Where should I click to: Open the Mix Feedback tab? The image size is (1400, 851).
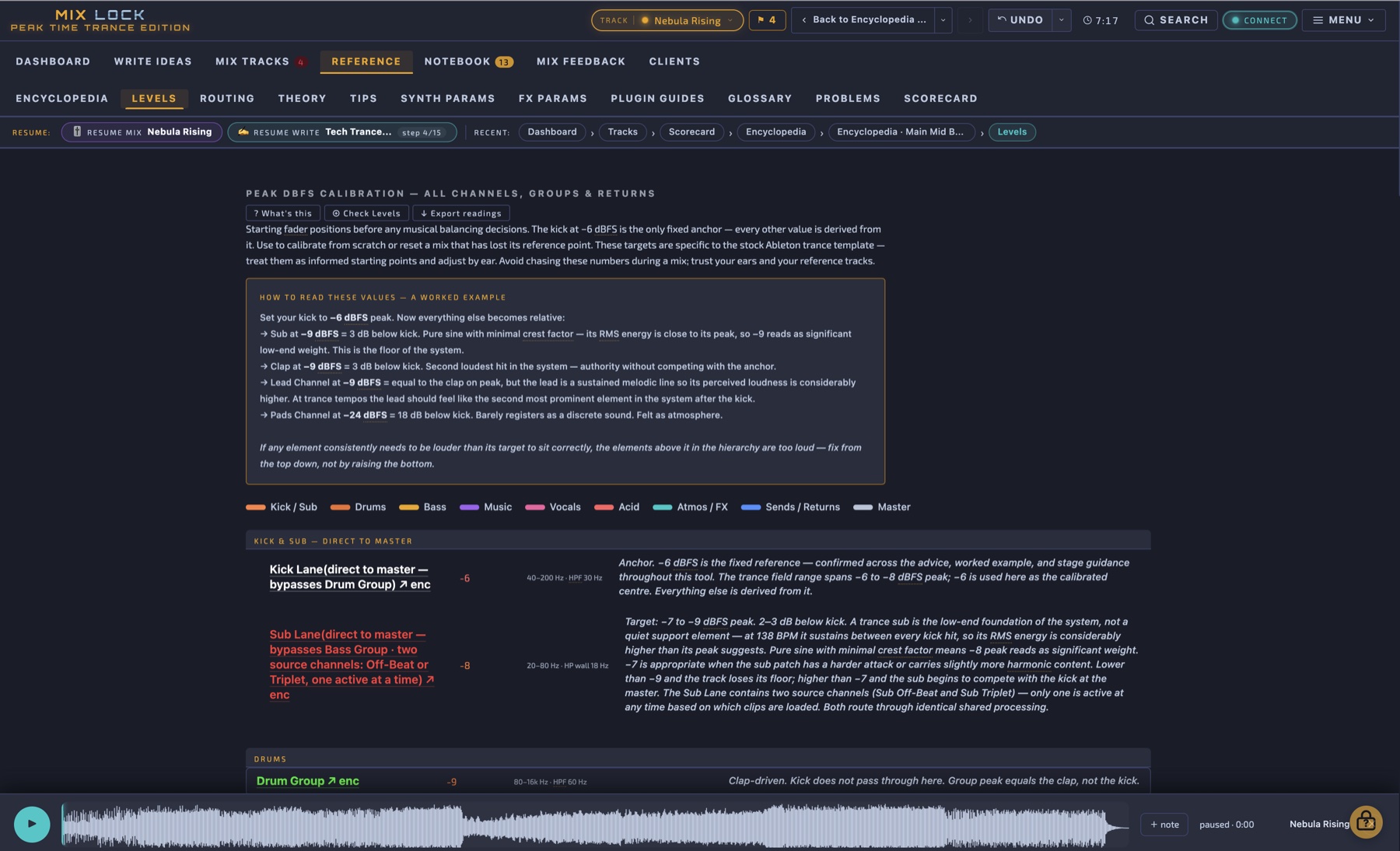point(580,61)
